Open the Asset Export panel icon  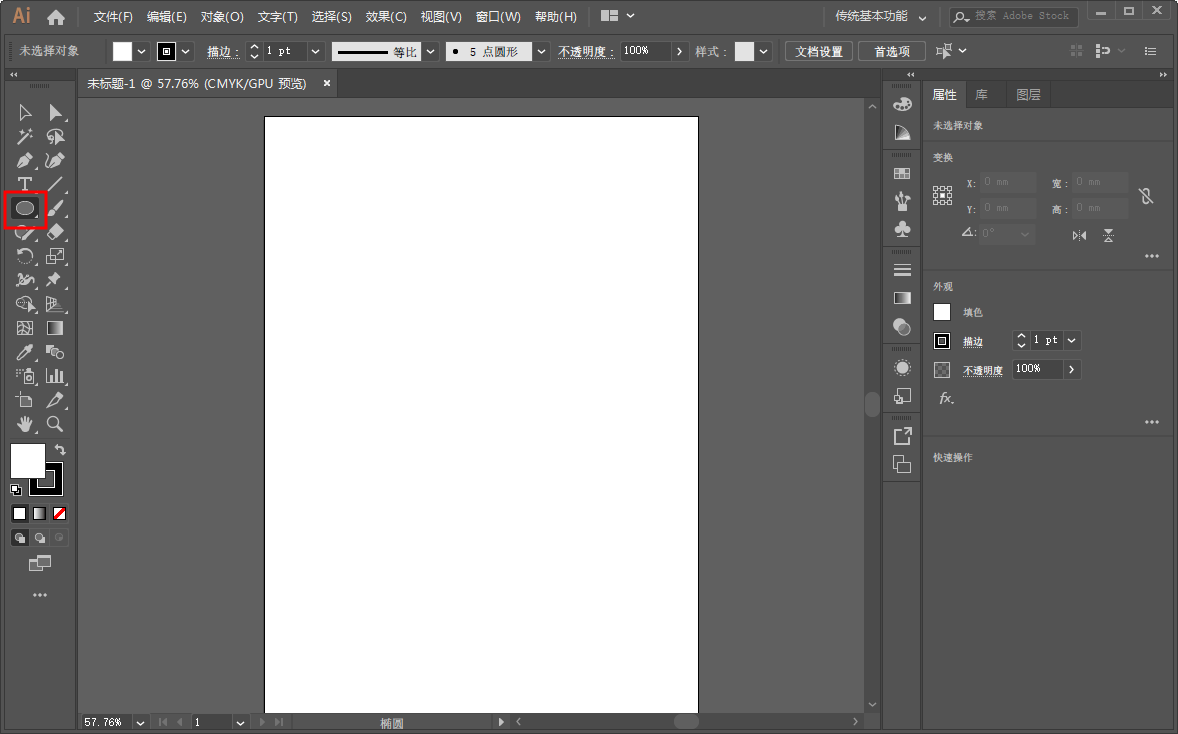click(x=902, y=436)
